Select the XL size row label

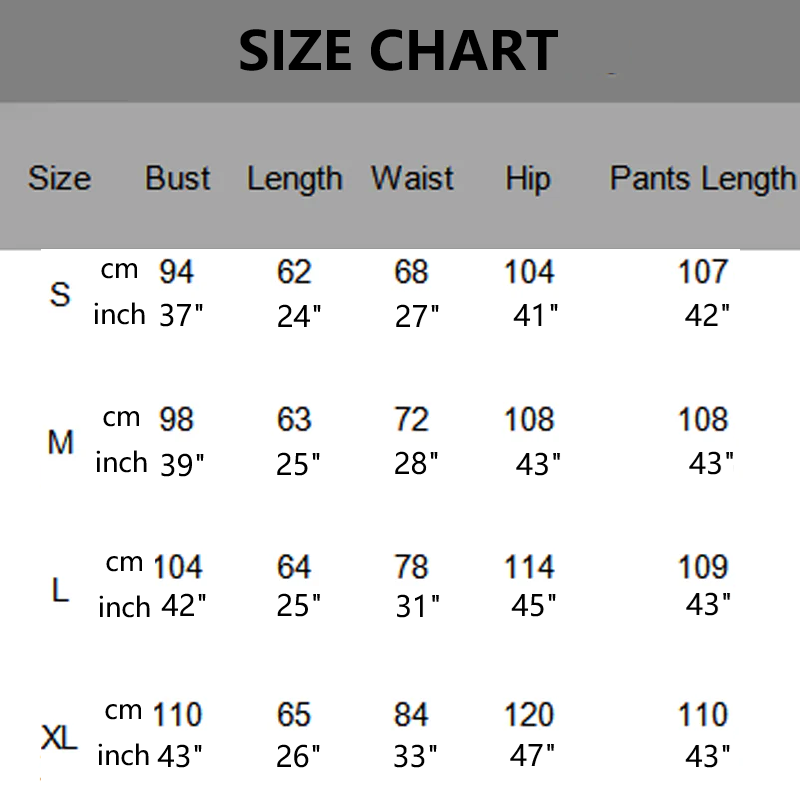click(60, 739)
